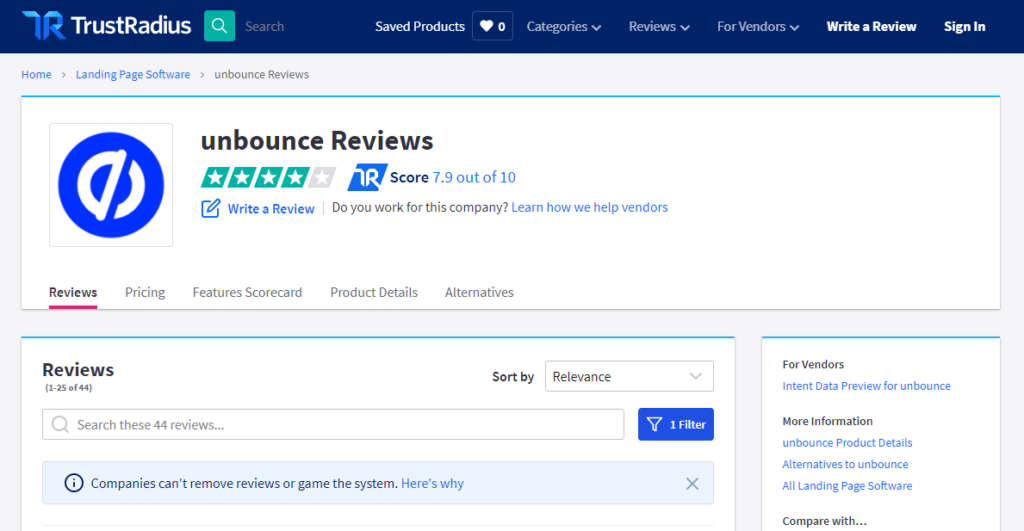Open the Sort by Relevance dropdown

pos(629,376)
